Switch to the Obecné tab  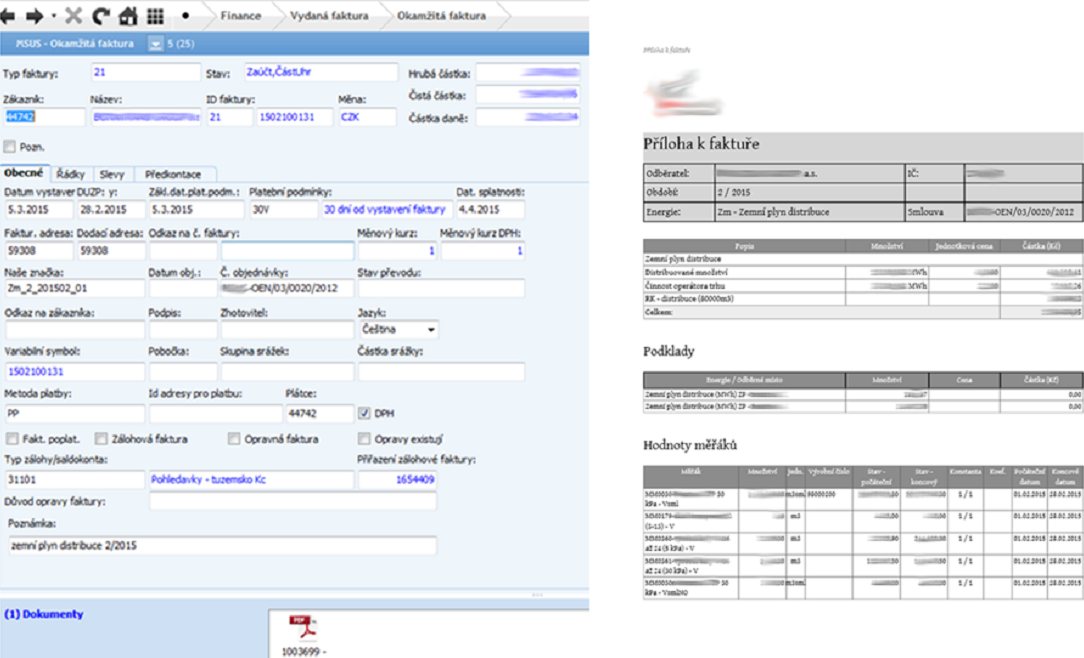click(24, 173)
